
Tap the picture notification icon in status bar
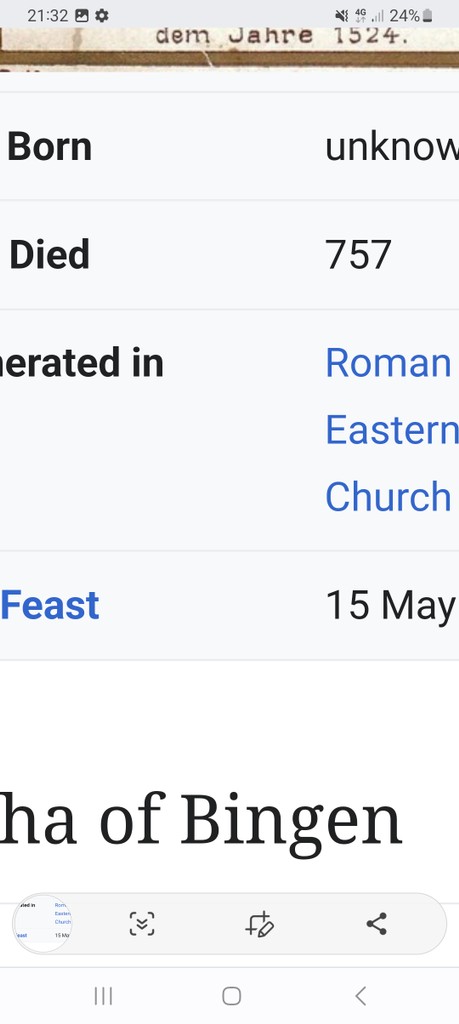click(82, 15)
